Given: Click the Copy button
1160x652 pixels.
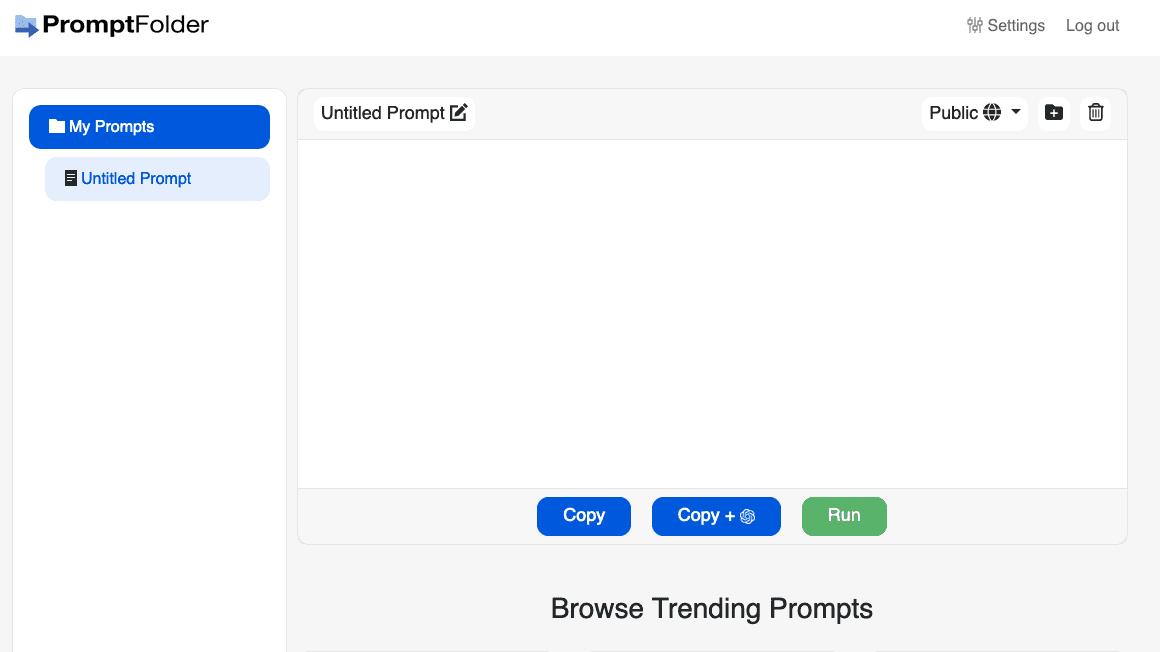Looking at the screenshot, I should point(583,516).
